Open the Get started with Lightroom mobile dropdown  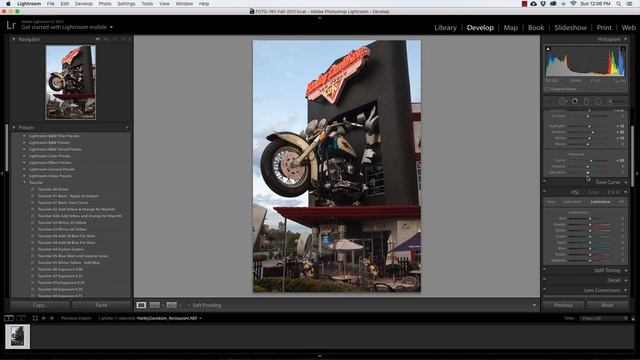[111, 27]
